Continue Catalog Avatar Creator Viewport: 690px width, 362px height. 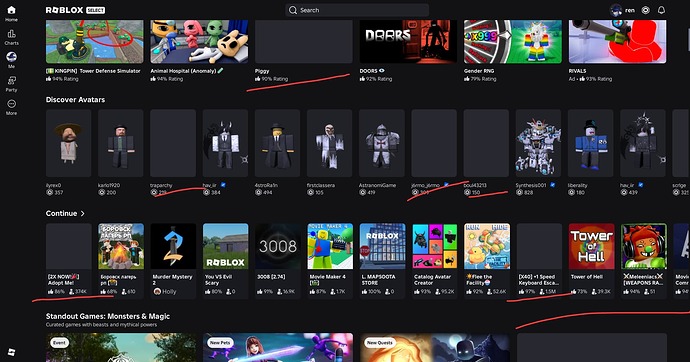point(435,260)
